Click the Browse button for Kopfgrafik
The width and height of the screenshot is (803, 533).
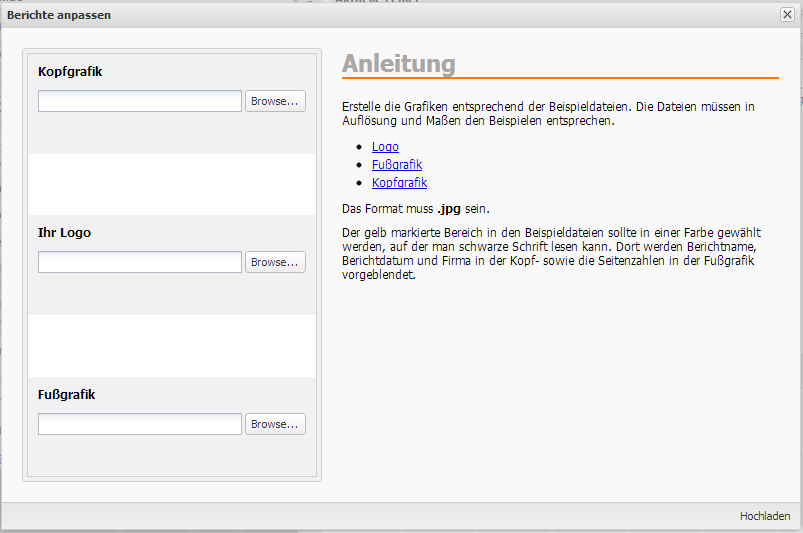[x=275, y=101]
